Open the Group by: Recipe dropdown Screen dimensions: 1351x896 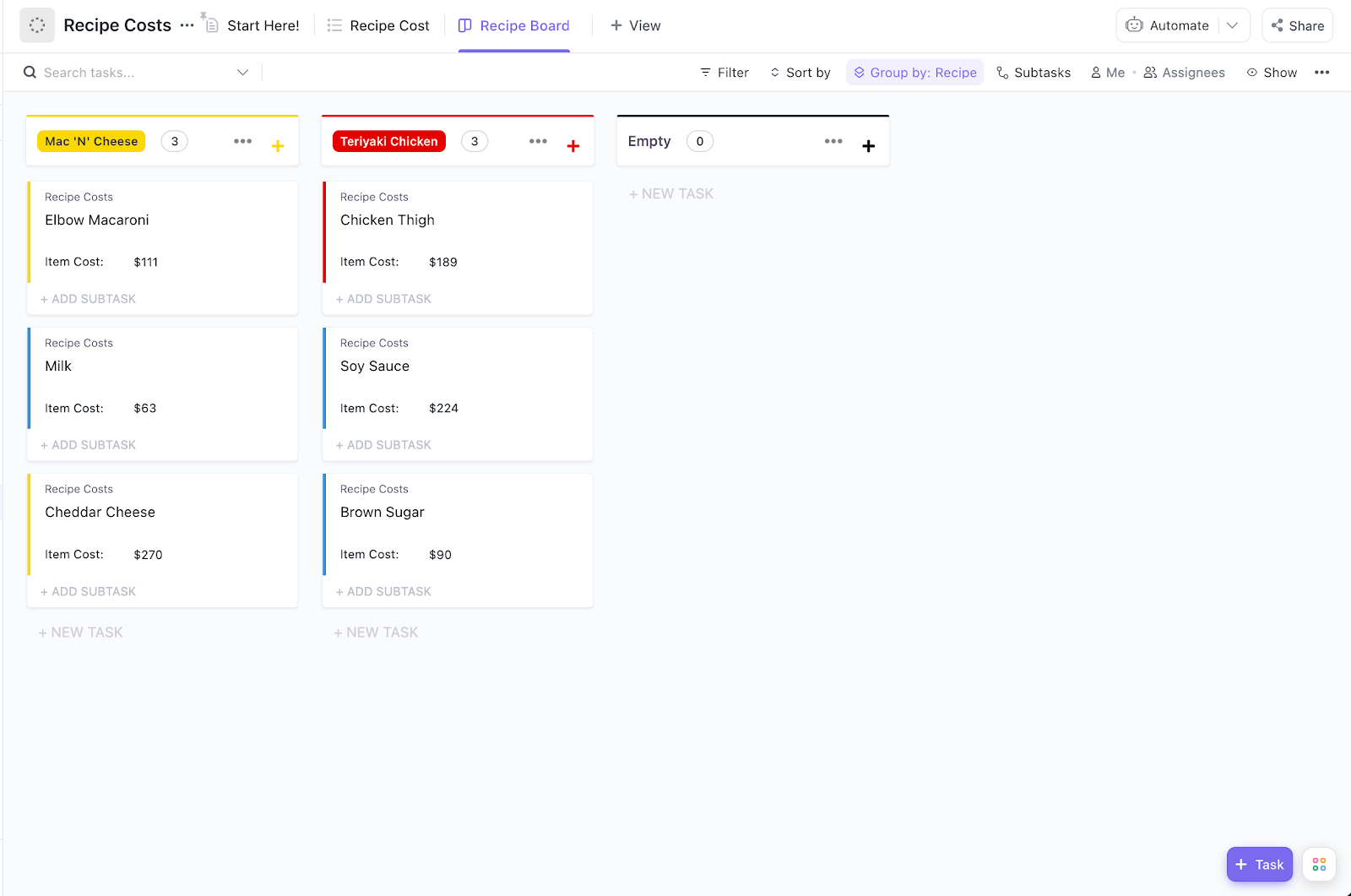point(914,73)
